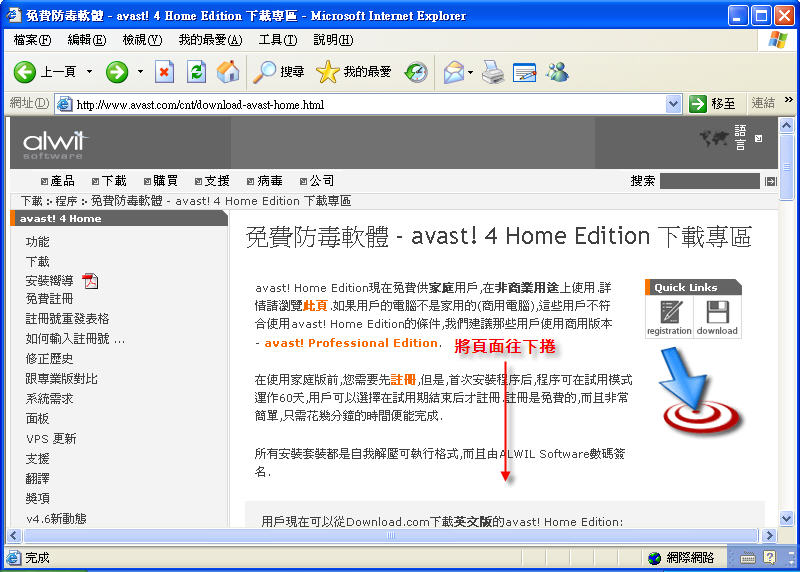Open 註冊號重發表格 sidebar link
The height and width of the screenshot is (572, 800).
pyautogui.click(x=67, y=319)
